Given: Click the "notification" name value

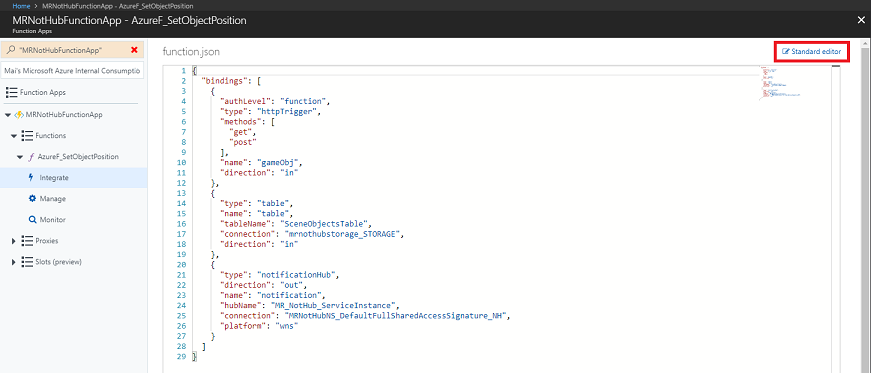Looking at the screenshot, I should coord(289,295).
